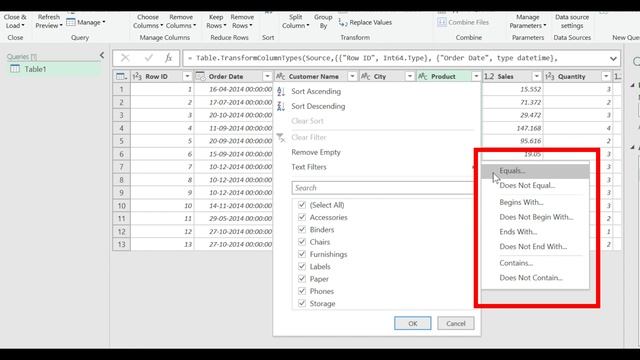Open the Close & Load dropdown
Image resolution: width=640 pixels, height=360 pixels.
15,21
